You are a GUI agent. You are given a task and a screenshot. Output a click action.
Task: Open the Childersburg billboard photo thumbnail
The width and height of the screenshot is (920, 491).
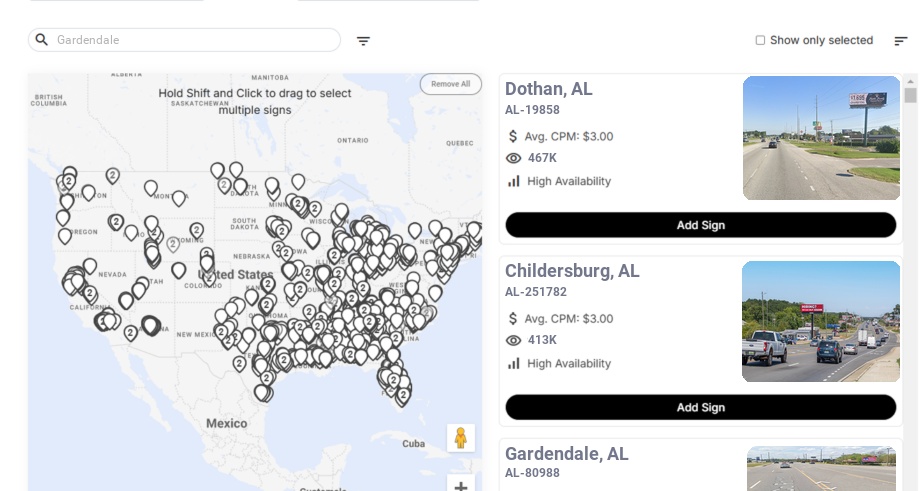pos(821,321)
